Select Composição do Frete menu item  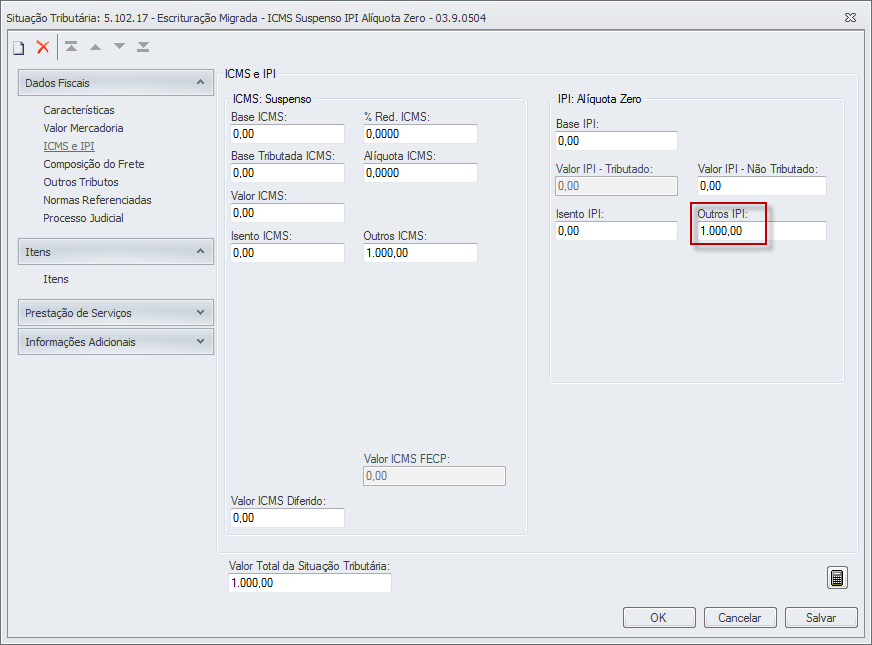pyautogui.click(x=93, y=164)
